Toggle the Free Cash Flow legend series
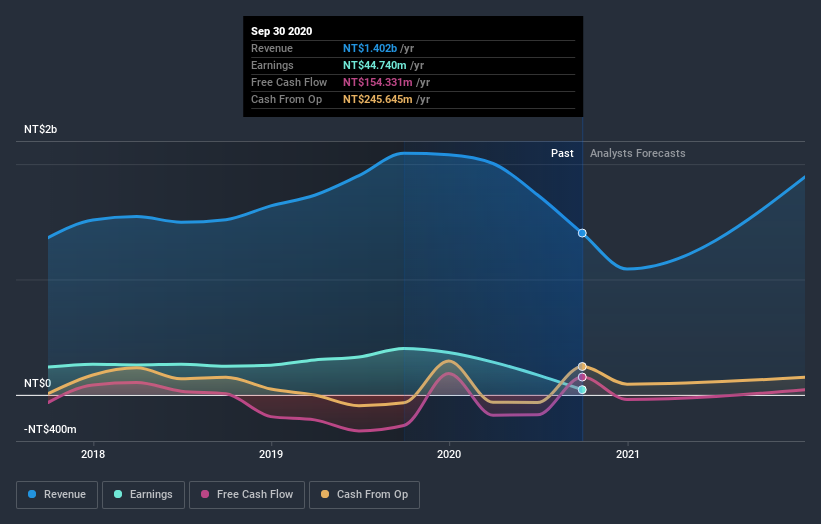 (247, 495)
